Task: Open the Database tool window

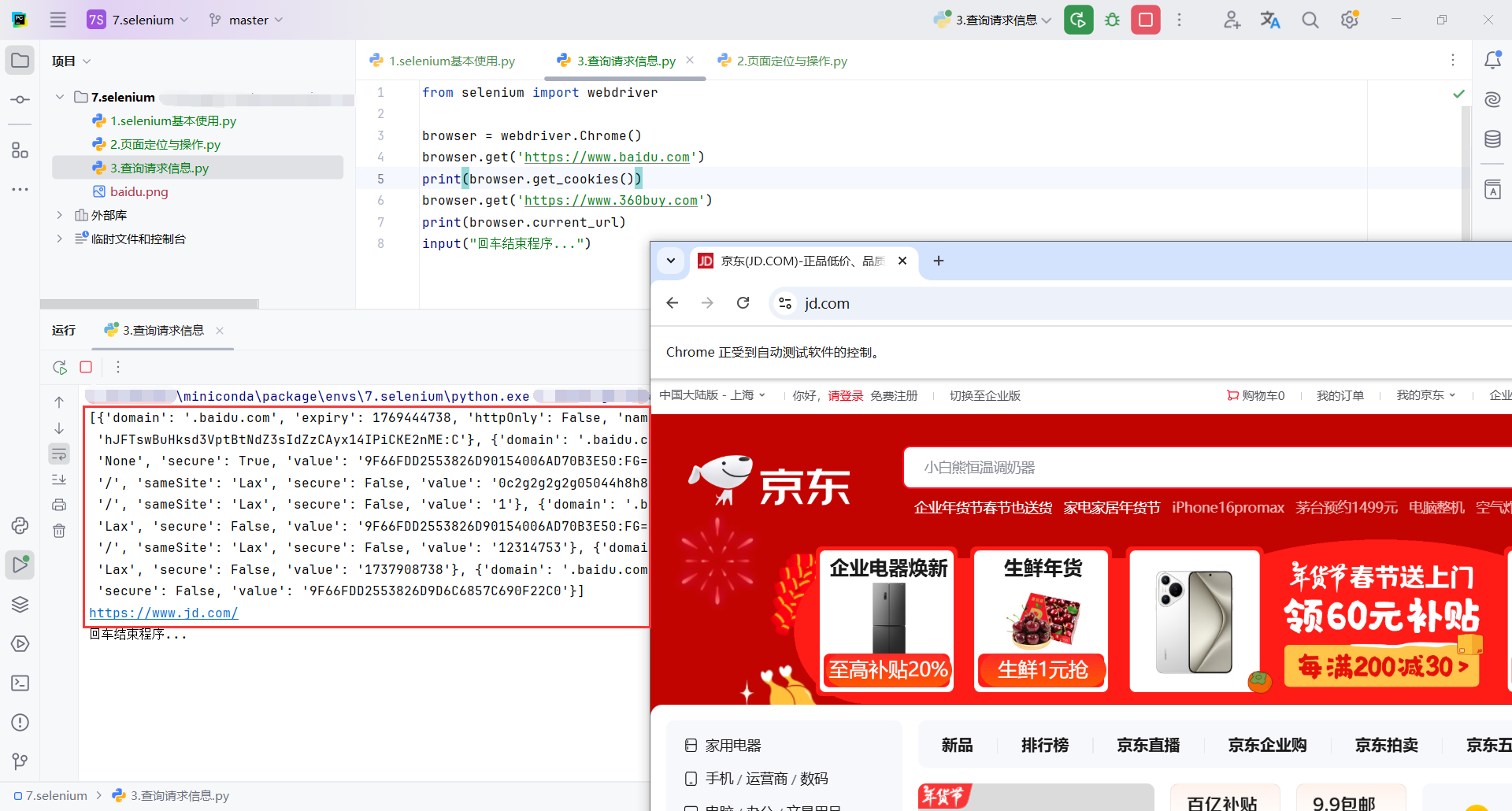Action: click(1492, 139)
